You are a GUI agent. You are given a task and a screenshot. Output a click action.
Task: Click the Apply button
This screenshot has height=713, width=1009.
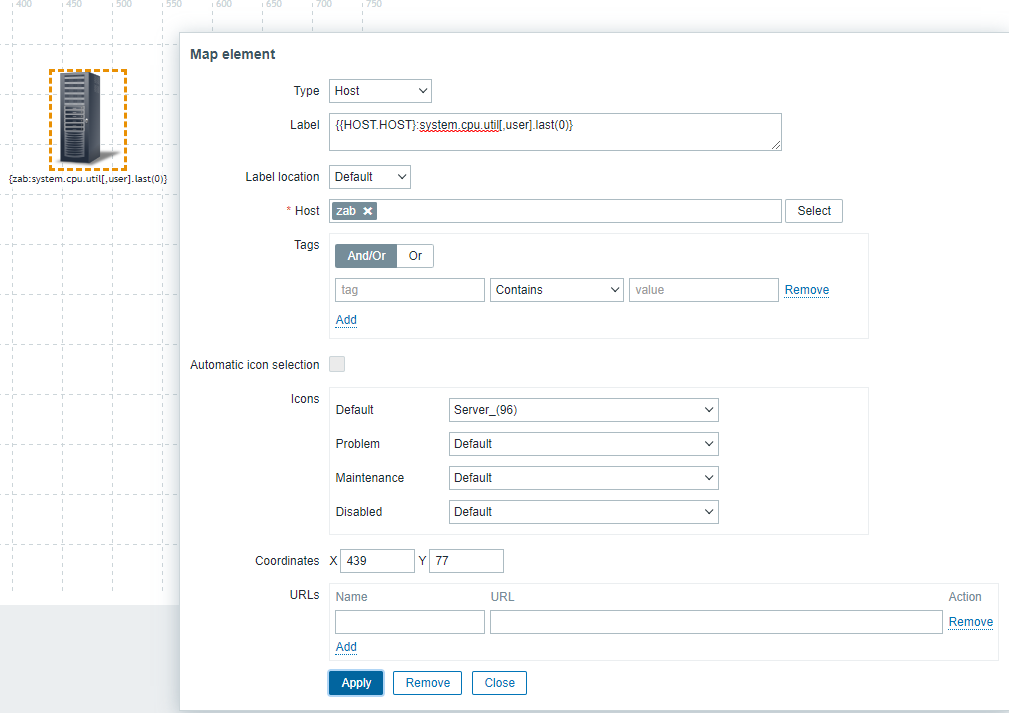(356, 683)
